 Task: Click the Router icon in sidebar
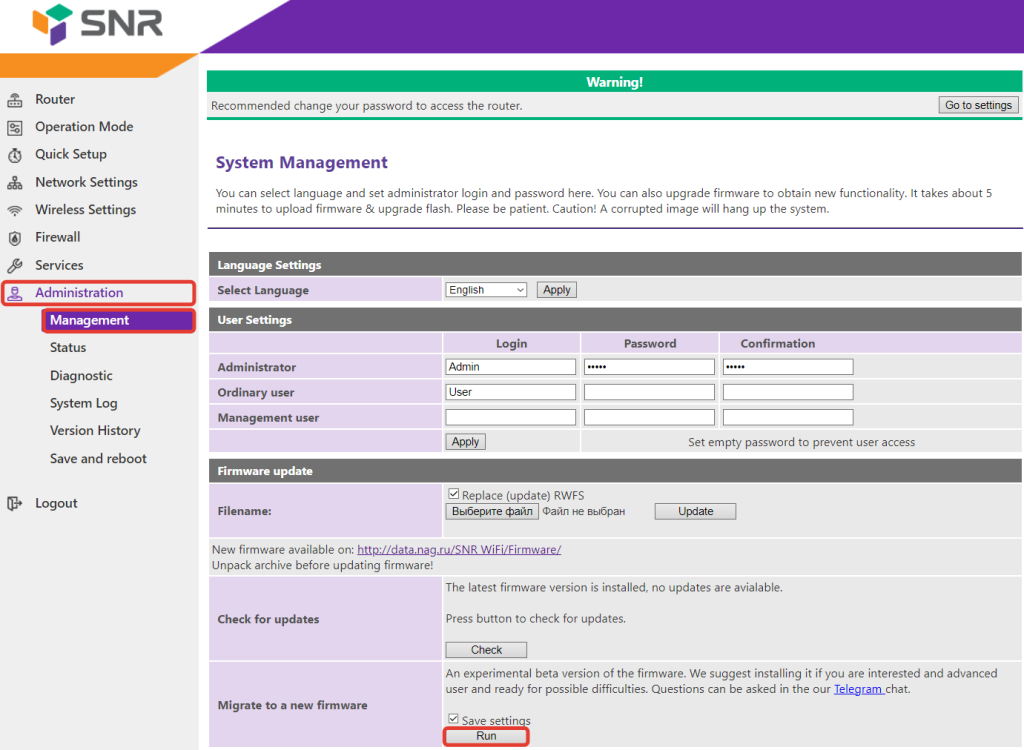14,100
